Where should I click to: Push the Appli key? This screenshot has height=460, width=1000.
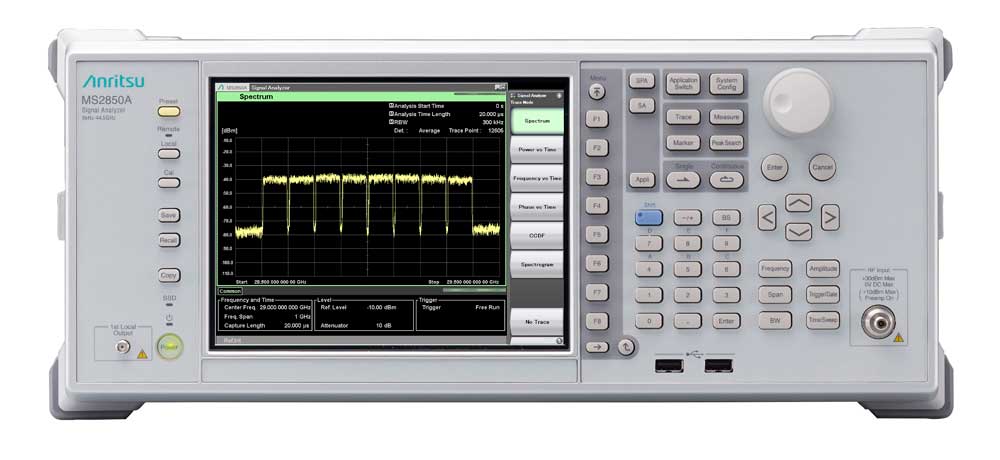[x=642, y=181]
